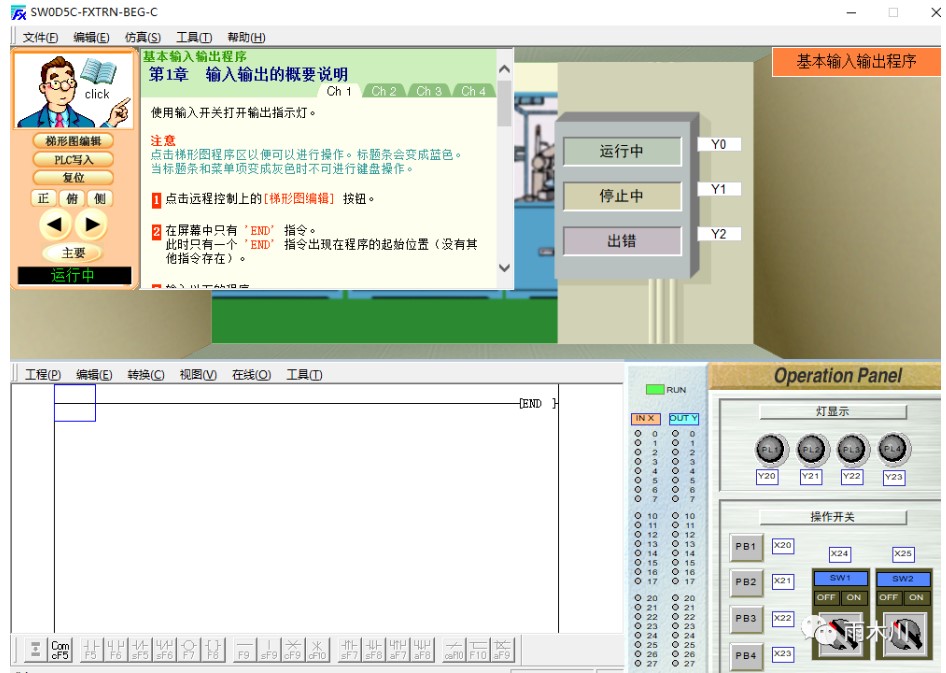Switch to side view (侧)

[100, 198]
